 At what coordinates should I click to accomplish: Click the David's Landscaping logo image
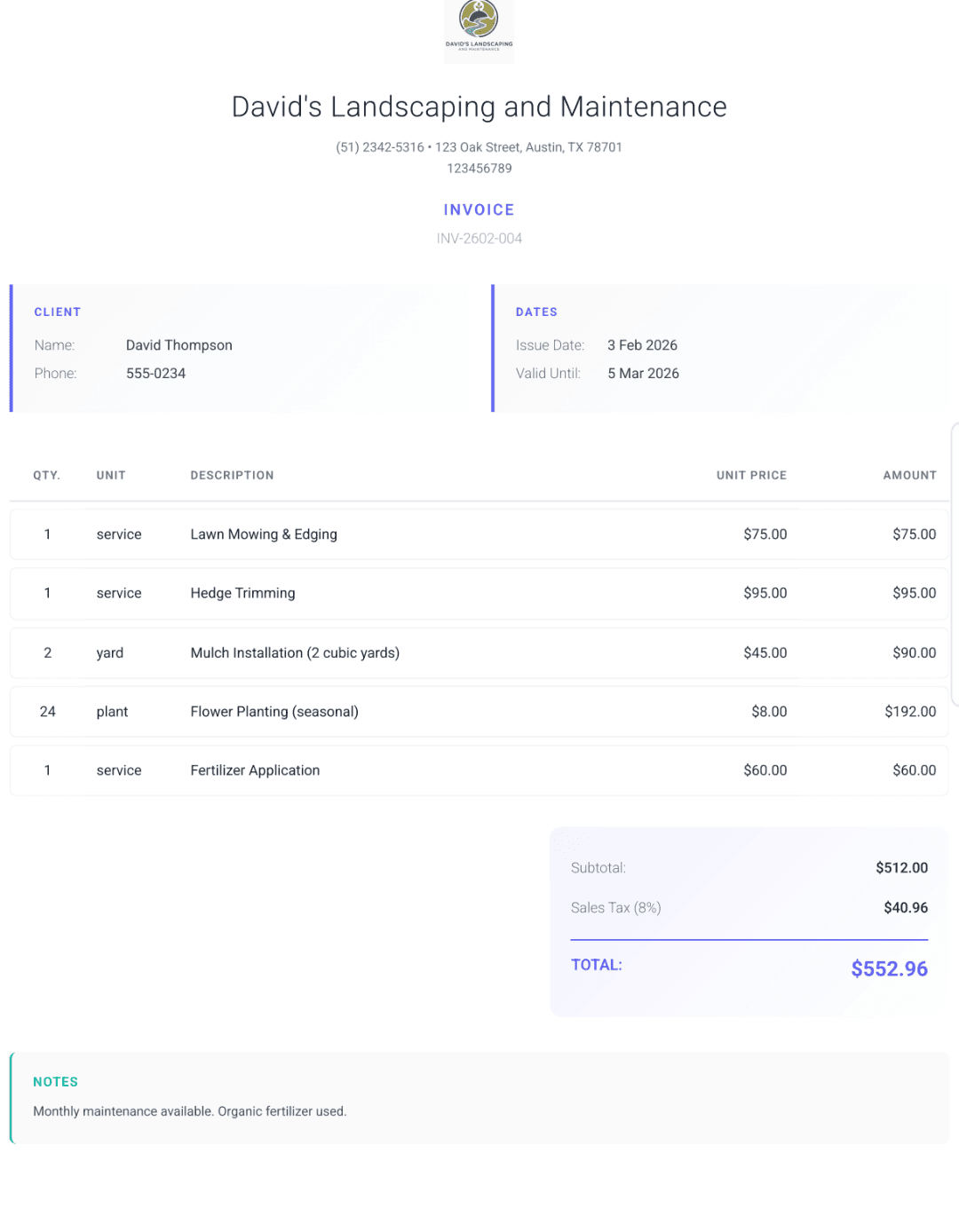click(479, 28)
